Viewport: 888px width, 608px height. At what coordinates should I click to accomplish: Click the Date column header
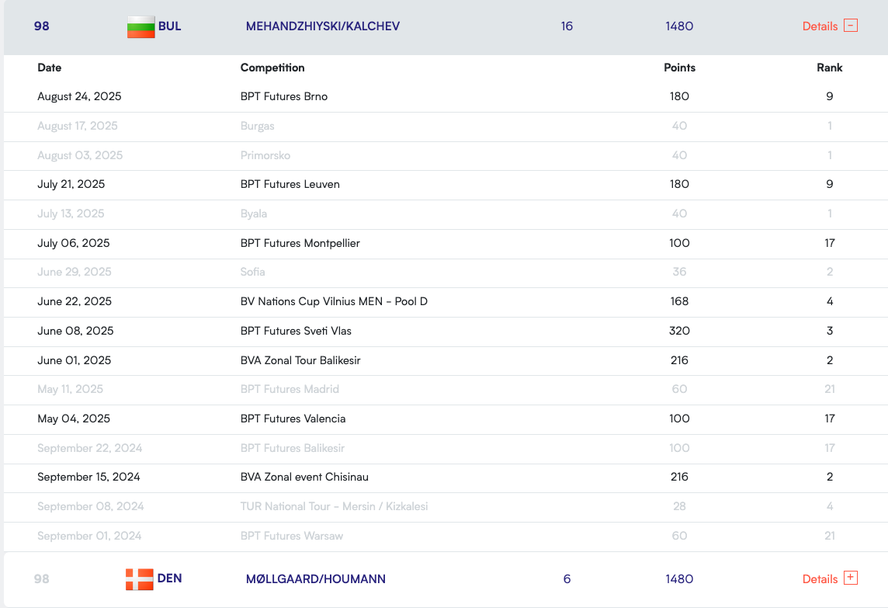49,68
